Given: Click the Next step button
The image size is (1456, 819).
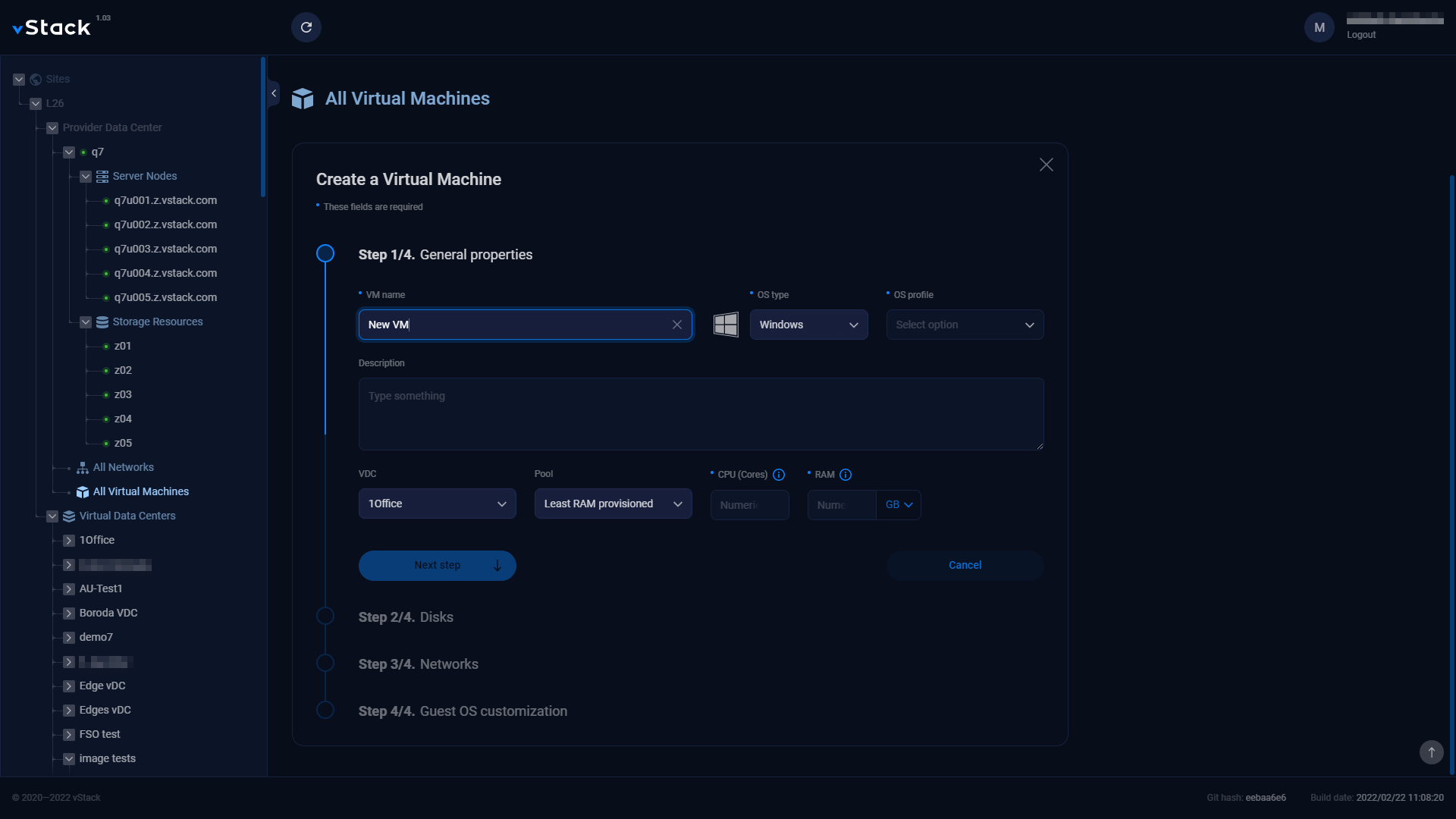Looking at the screenshot, I should (437, 566).
